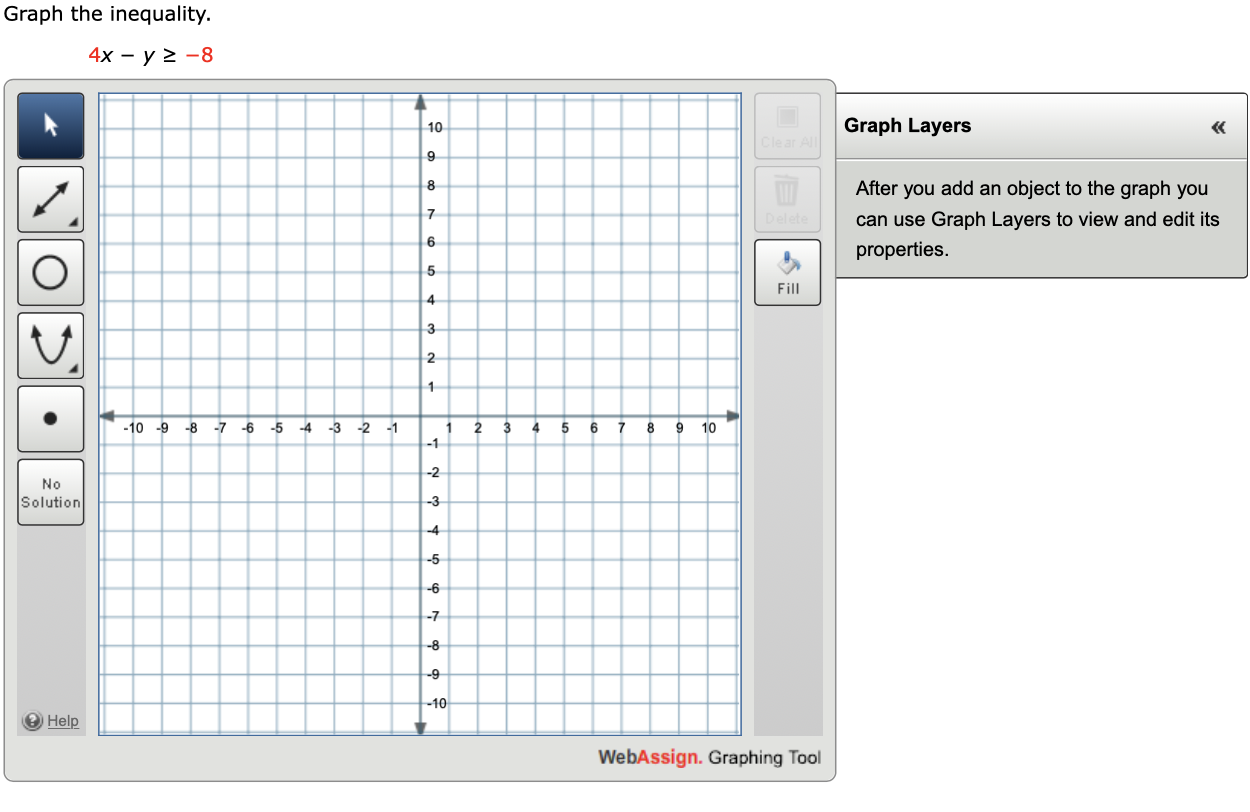Screen dimensions: 1250x812
Task: Choose the circle drawing tool
Action: [50, 272]
